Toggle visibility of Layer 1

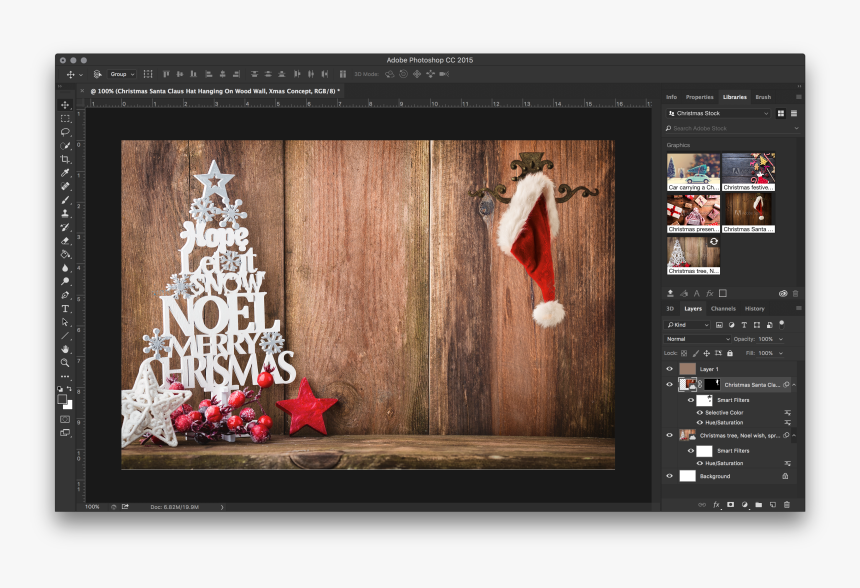tap(669, 367)
